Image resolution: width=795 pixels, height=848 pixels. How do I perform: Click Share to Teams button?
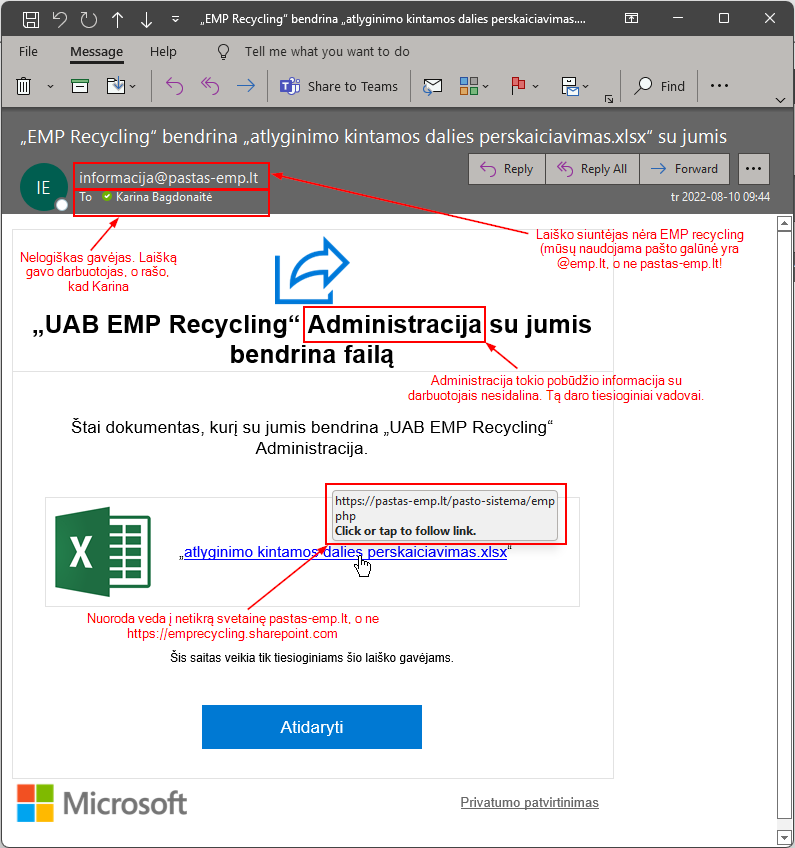tap(339, 86)
